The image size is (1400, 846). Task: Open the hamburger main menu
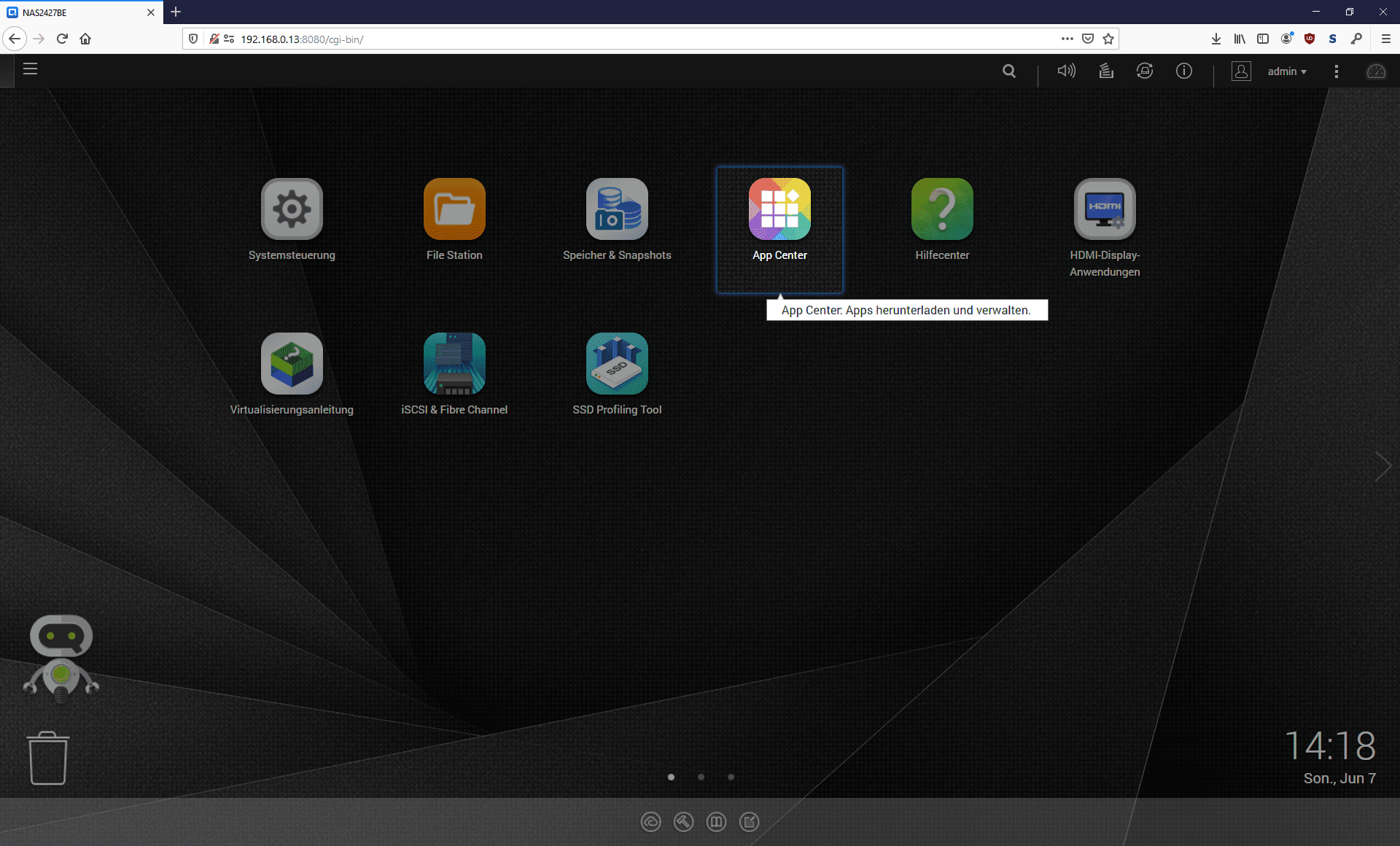(x=30, y=69)
